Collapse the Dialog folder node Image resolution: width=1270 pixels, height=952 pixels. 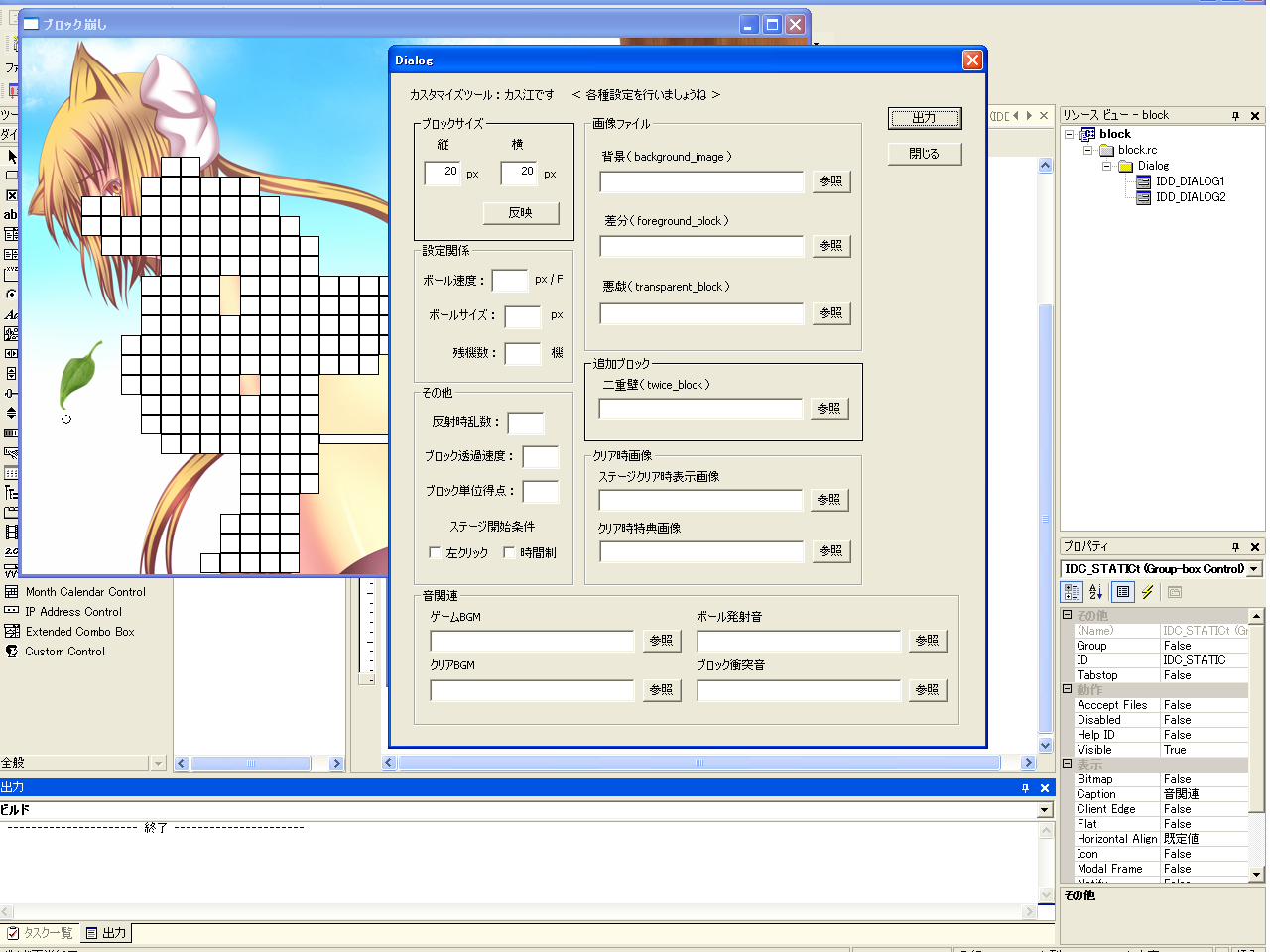[x=1107, y=166]
